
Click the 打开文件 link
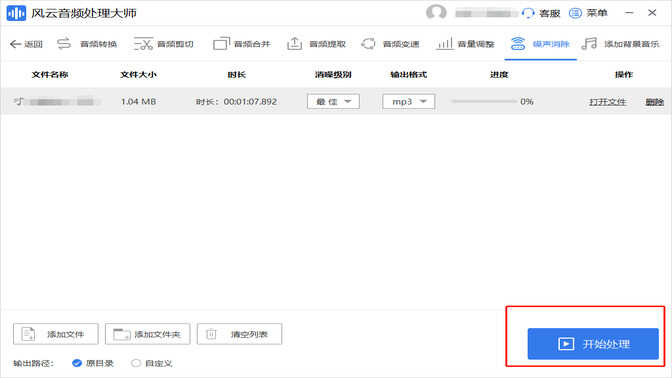607,102
